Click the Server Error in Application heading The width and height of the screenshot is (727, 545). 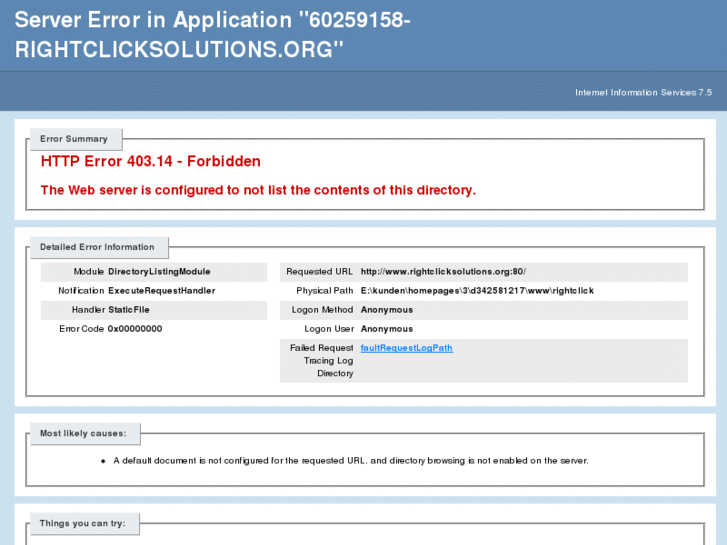pyautogui.click(x=212, y=34)
